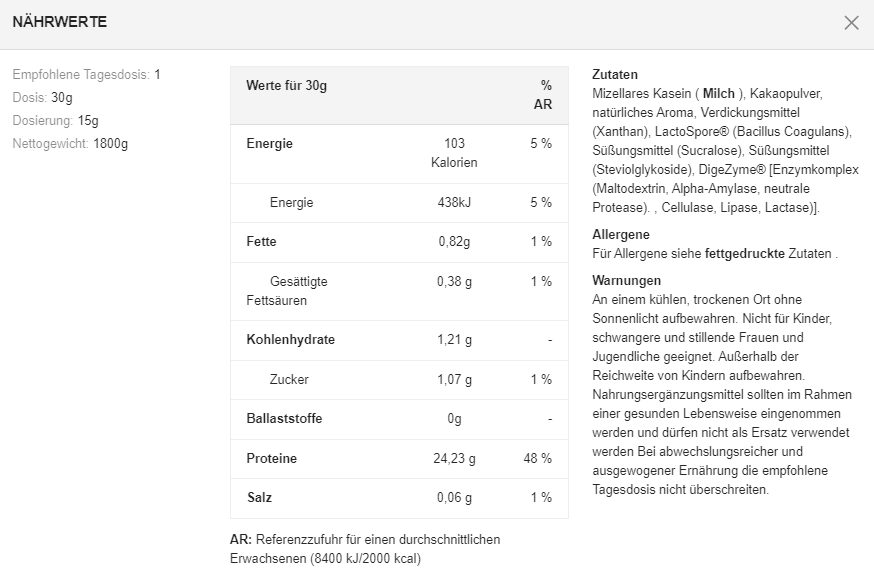This screenshot has width=874, height=574.
Task: Click the Zutaten section heading
Action: [614, 75]
